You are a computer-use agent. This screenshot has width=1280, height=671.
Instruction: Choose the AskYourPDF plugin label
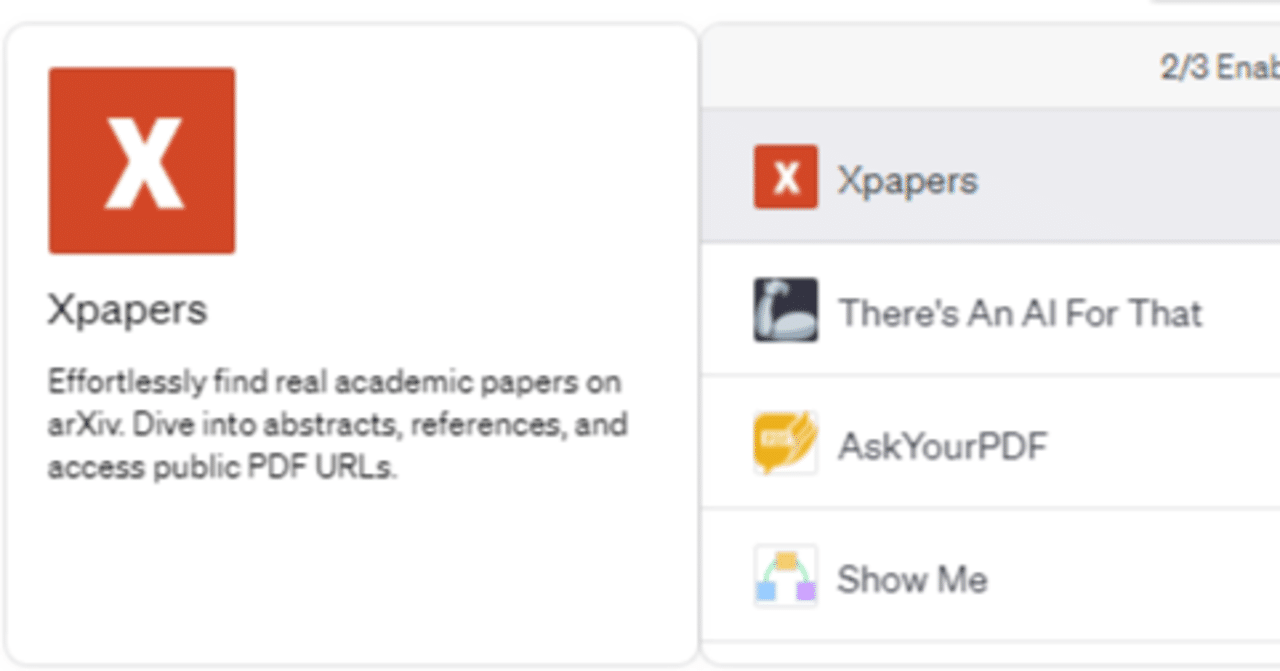pos(942,446)
